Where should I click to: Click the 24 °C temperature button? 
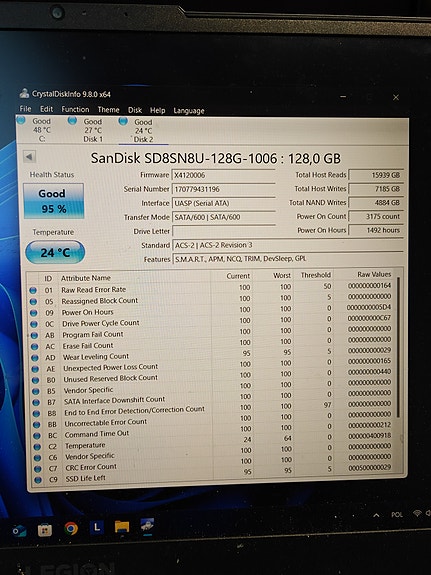[x=55, y=252]
